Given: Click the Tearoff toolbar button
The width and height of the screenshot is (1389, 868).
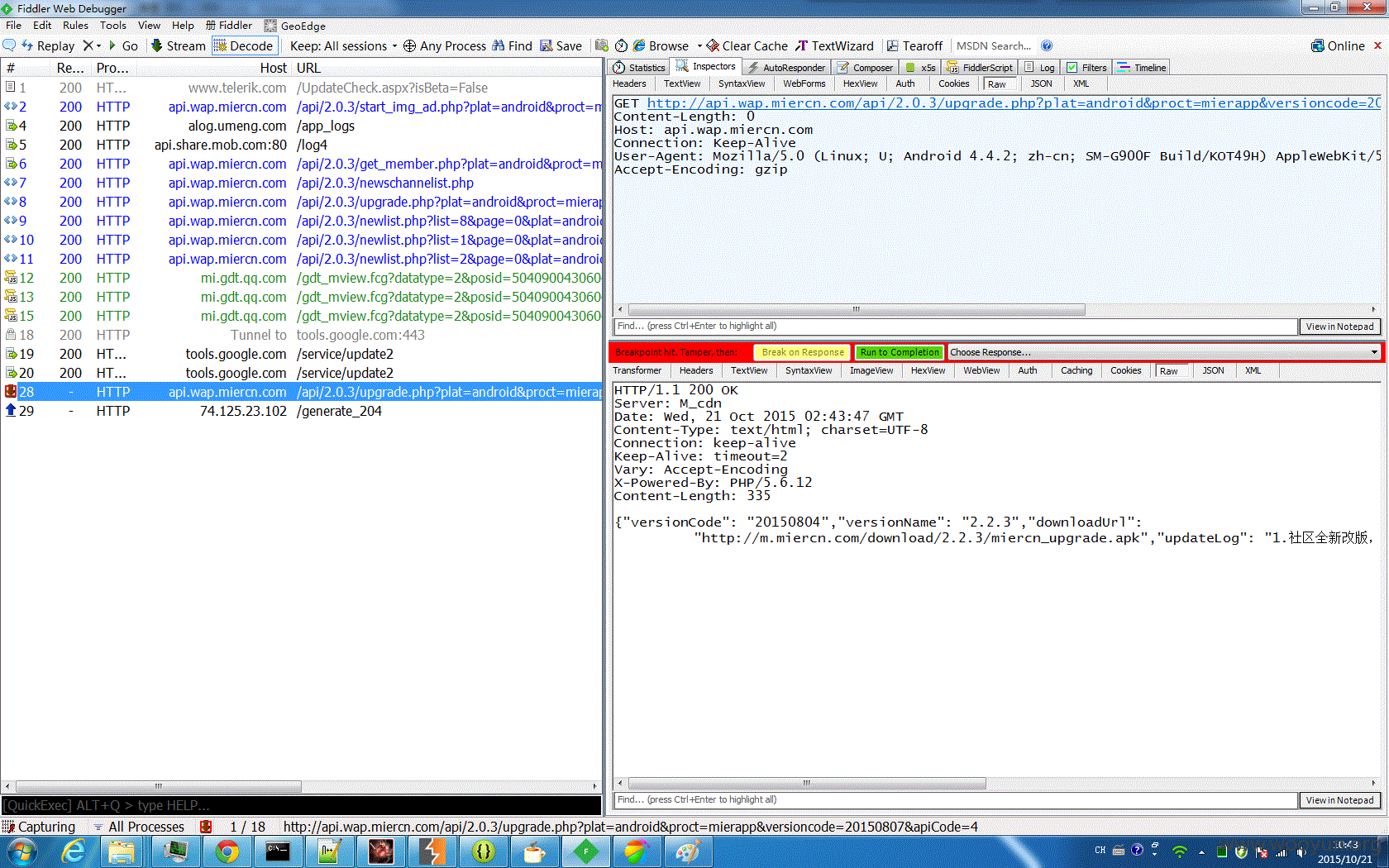Looking at the screenshot, I should click(x=914, y=45).
